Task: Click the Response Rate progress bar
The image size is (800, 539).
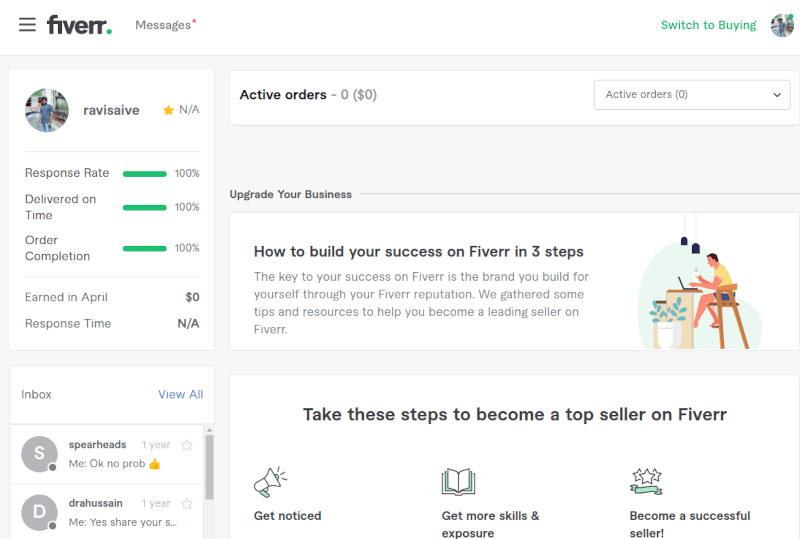Action: [x=145, y=174]
